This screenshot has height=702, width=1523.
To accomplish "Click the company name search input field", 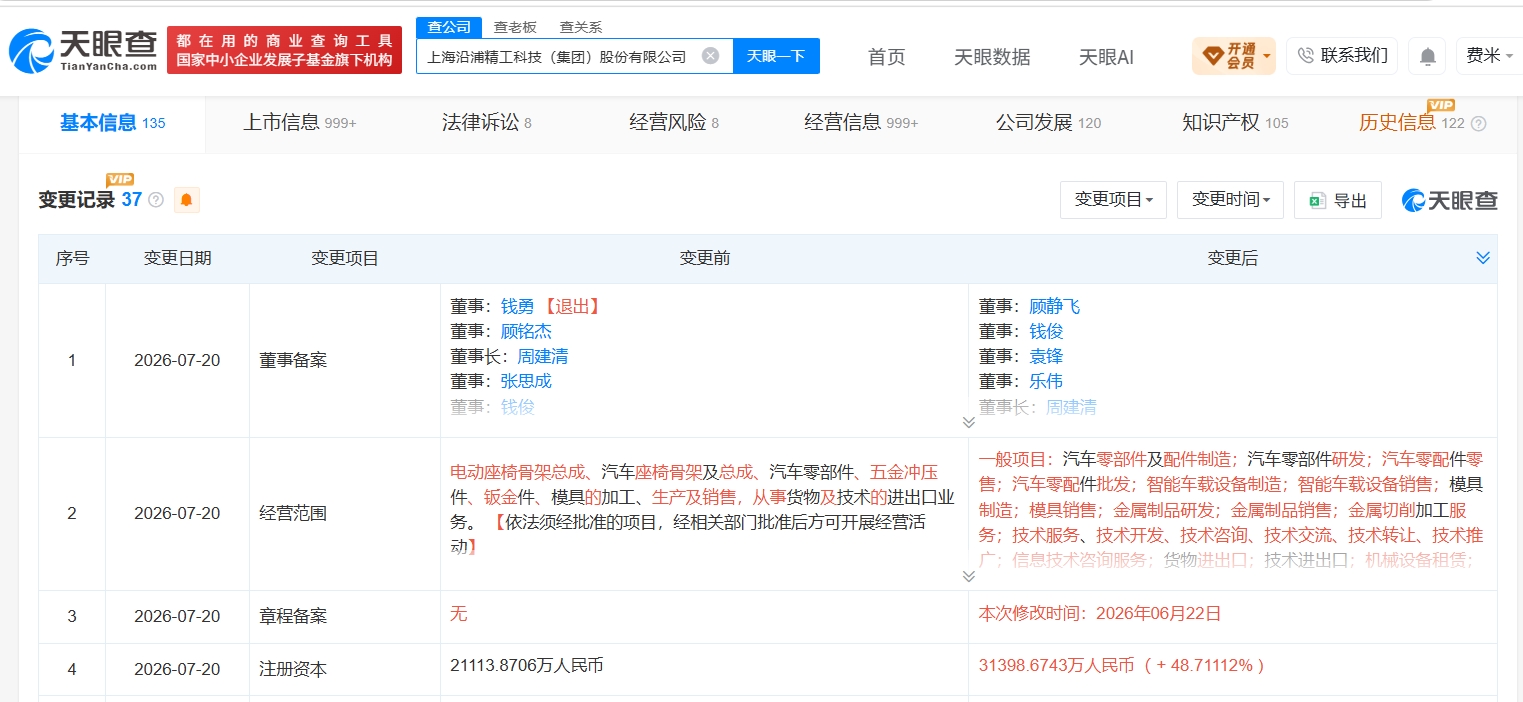I will click(x=560, y=56).
